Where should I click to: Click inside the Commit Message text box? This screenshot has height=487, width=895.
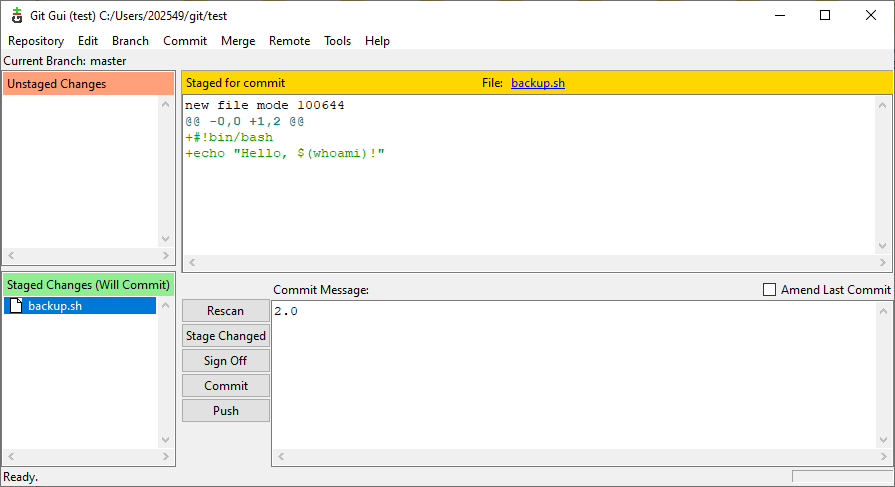pos(574,375)
